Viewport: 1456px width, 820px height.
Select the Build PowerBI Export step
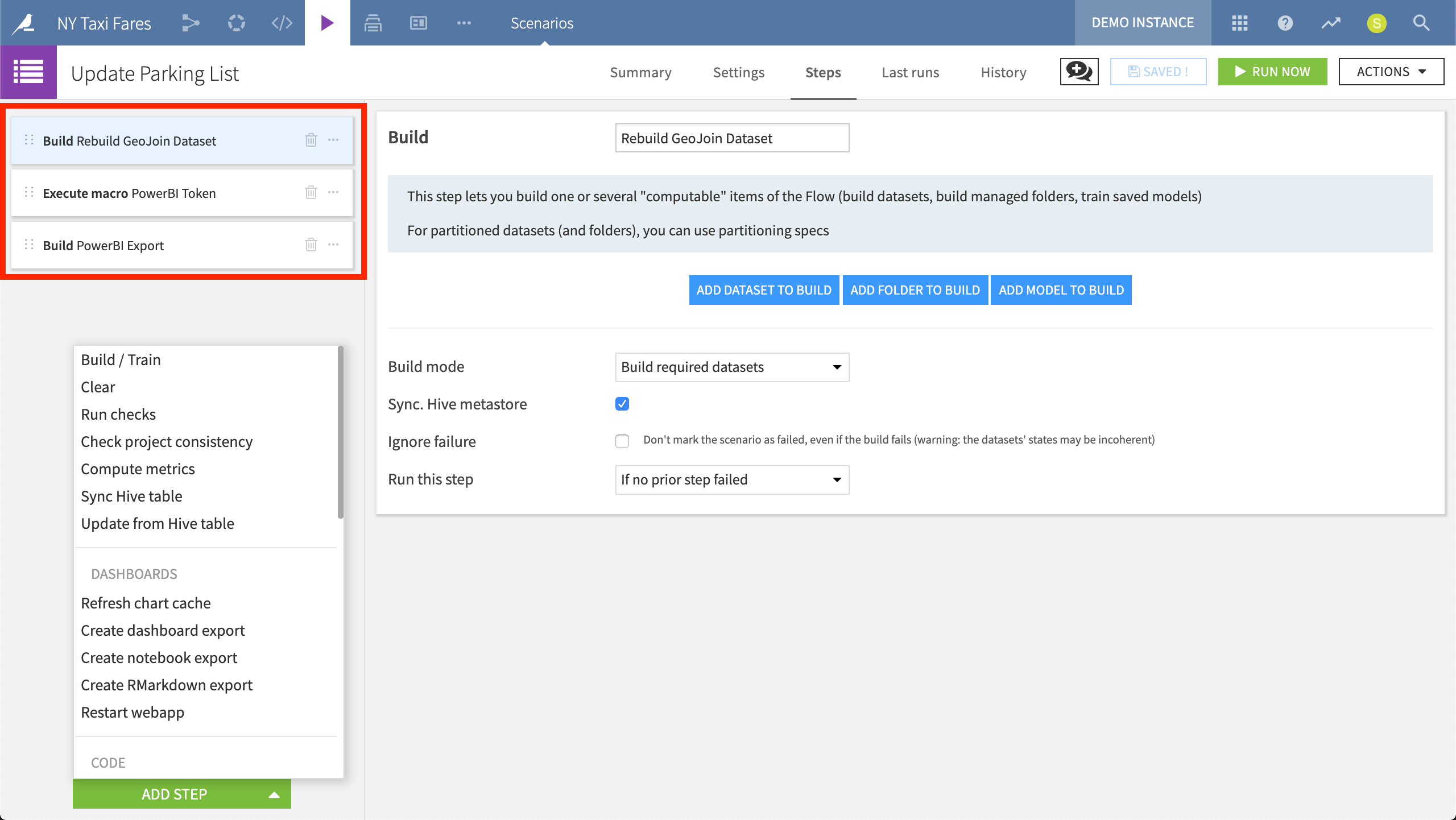coord(182,245)
